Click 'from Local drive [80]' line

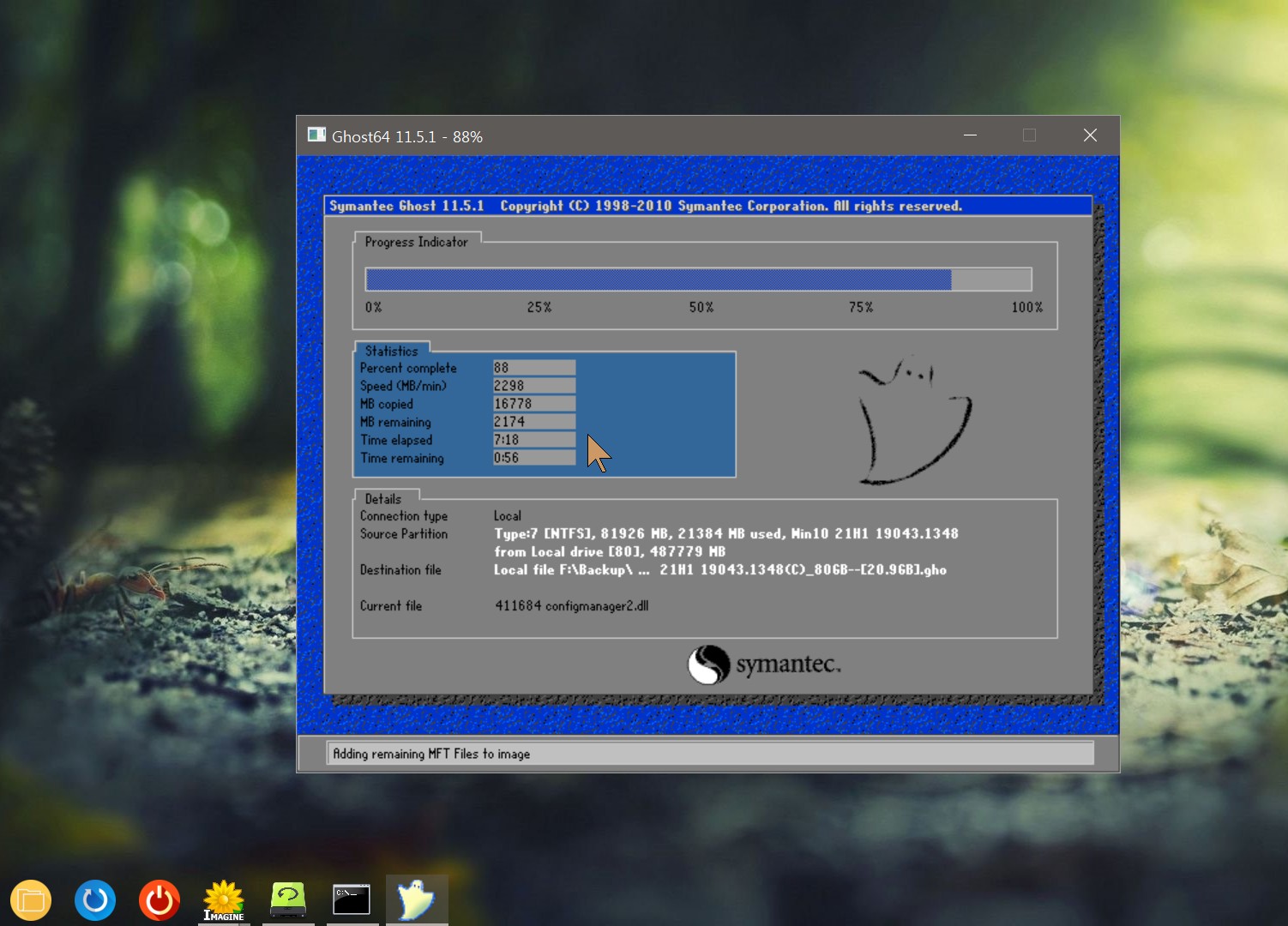(610, 552)
